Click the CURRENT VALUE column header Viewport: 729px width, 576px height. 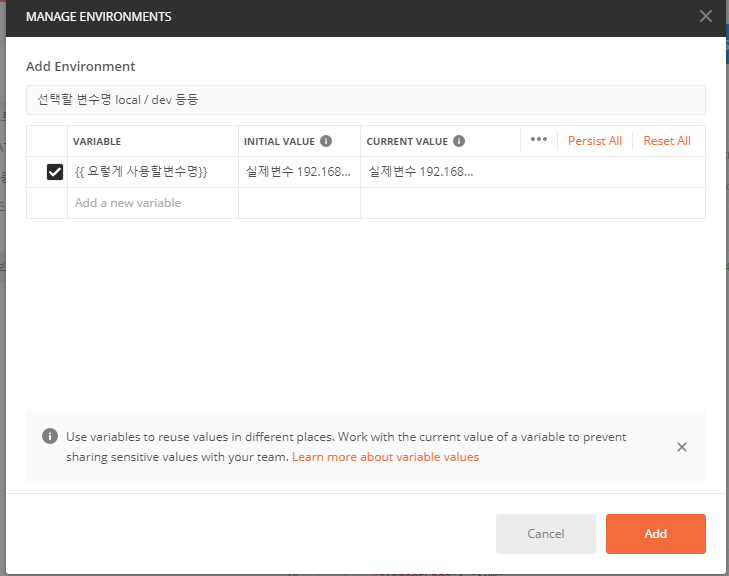pyautogui.click(x=407, y=141)
